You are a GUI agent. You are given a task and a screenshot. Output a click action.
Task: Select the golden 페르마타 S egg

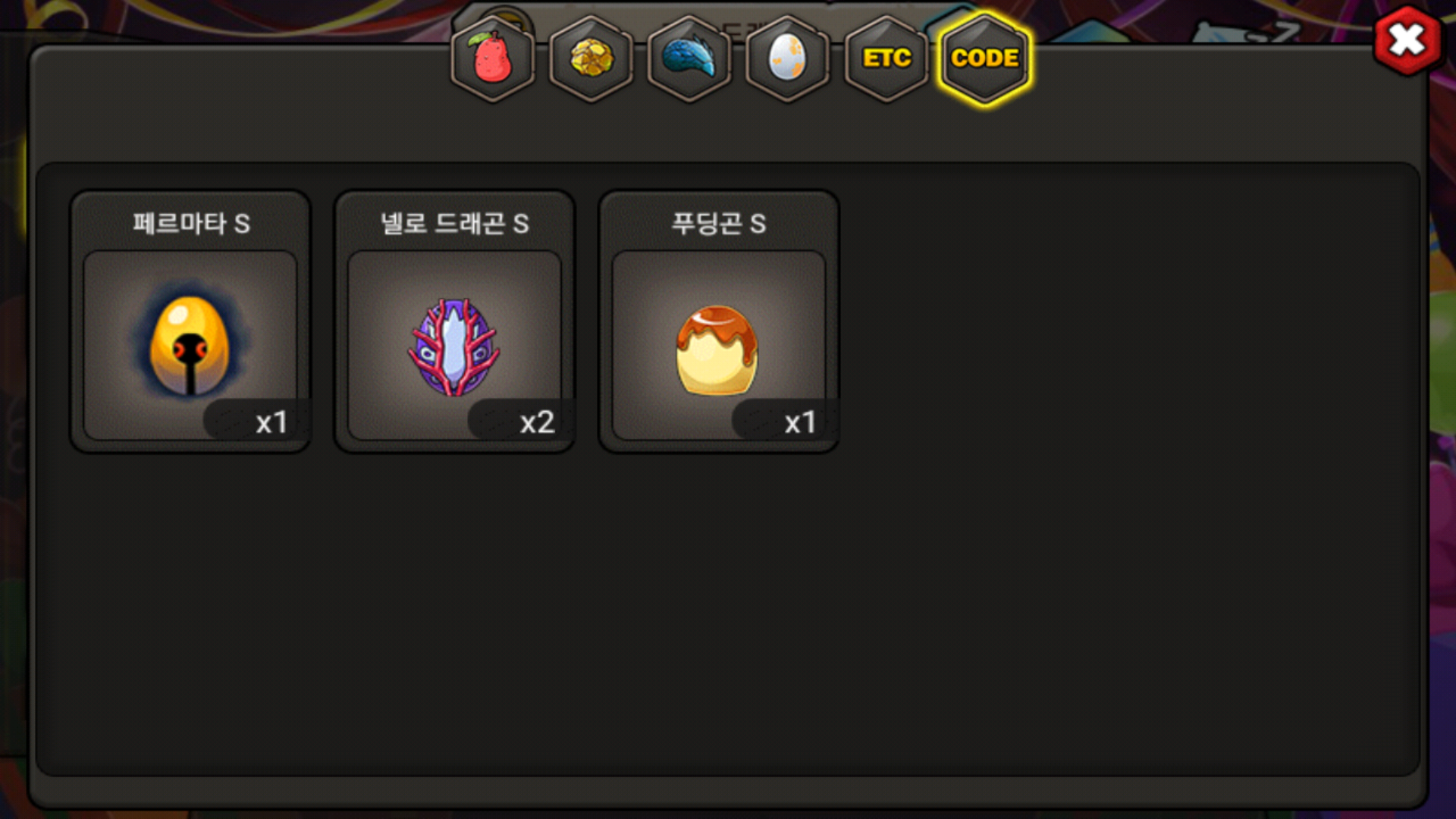pos(190,345)
